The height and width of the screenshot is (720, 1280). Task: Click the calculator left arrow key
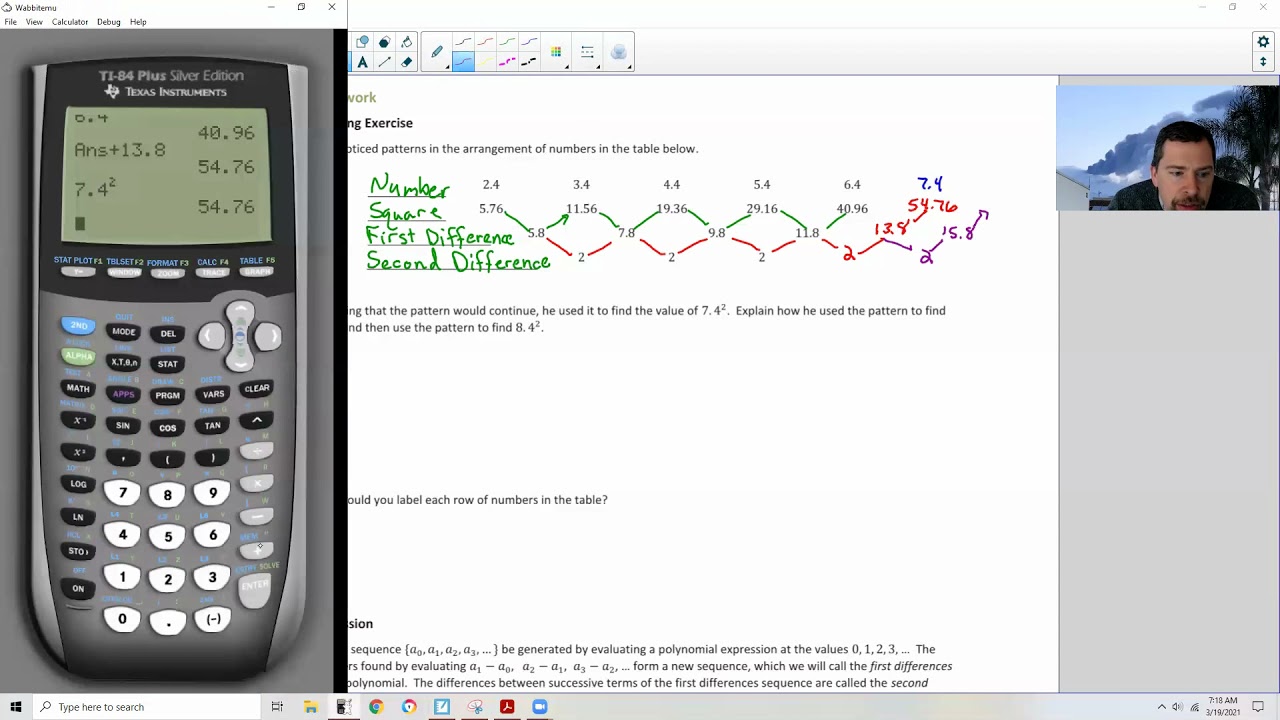click(x=211, y=336)
